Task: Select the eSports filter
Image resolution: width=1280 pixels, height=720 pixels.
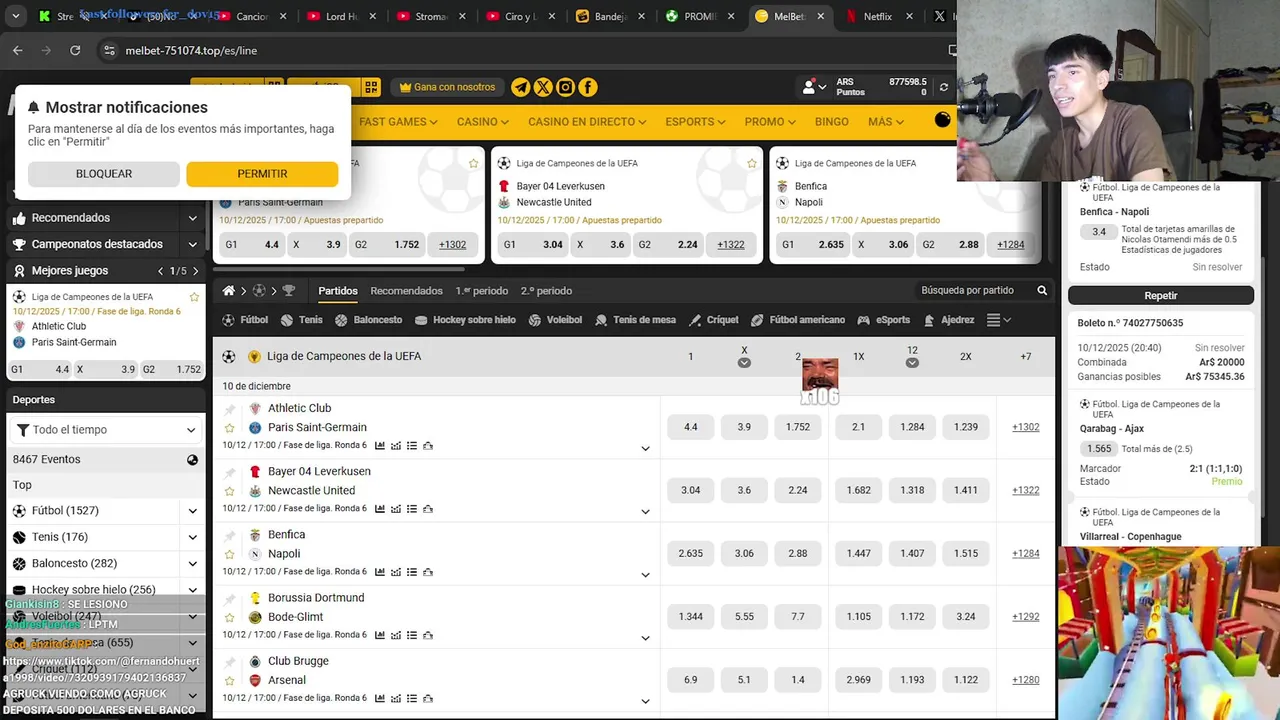Action: [884, 320]
